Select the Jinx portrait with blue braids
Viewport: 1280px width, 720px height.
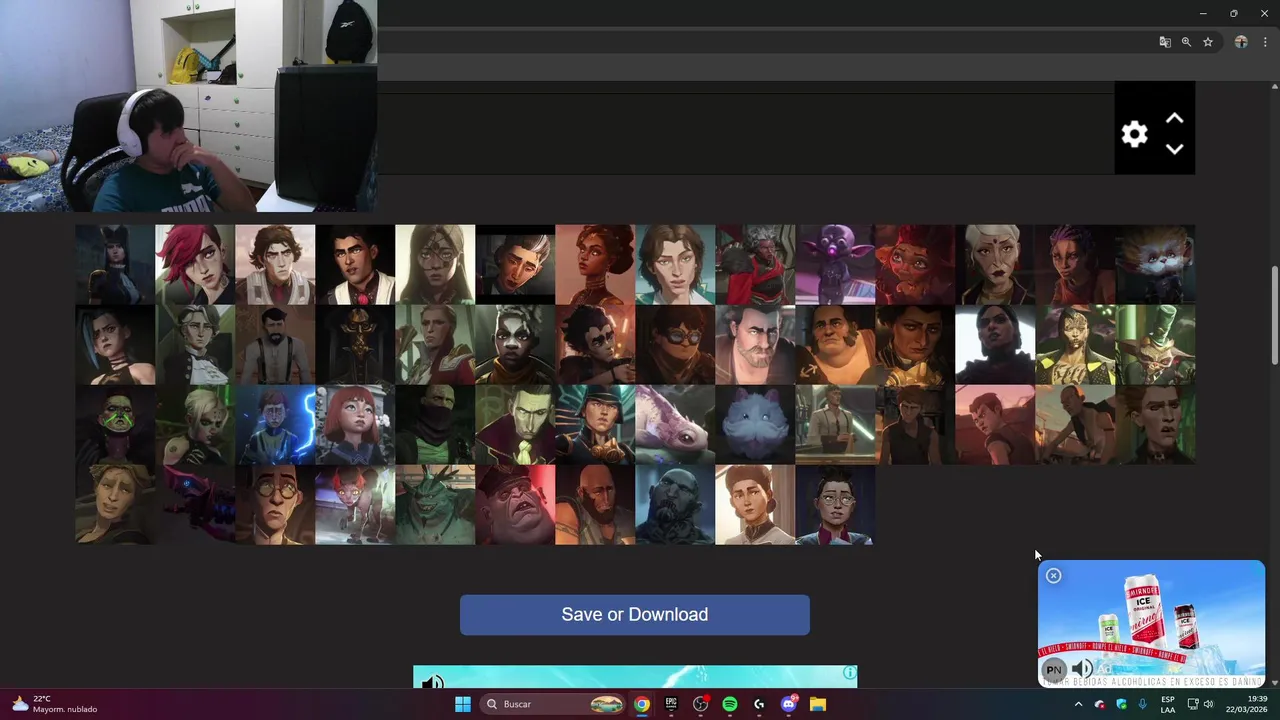[115, 344]
